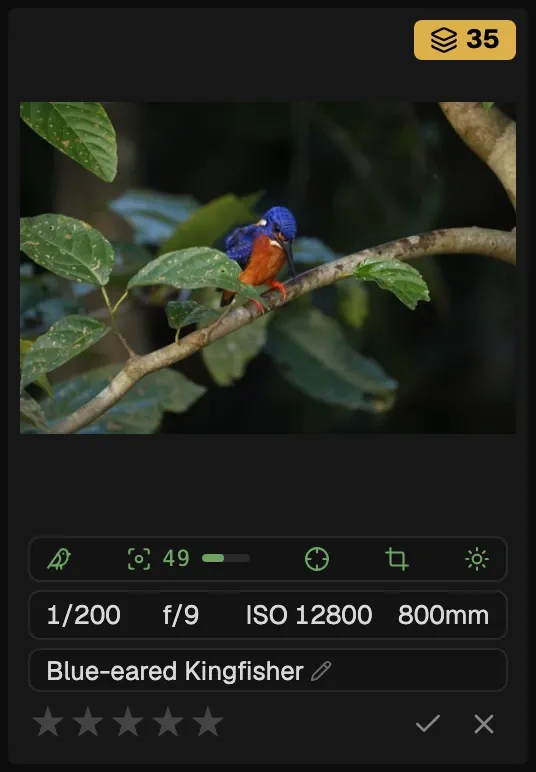Viewport: 536px width, 772px height.
Task: Click the focus score number 49
Action: tap(176, 558)
